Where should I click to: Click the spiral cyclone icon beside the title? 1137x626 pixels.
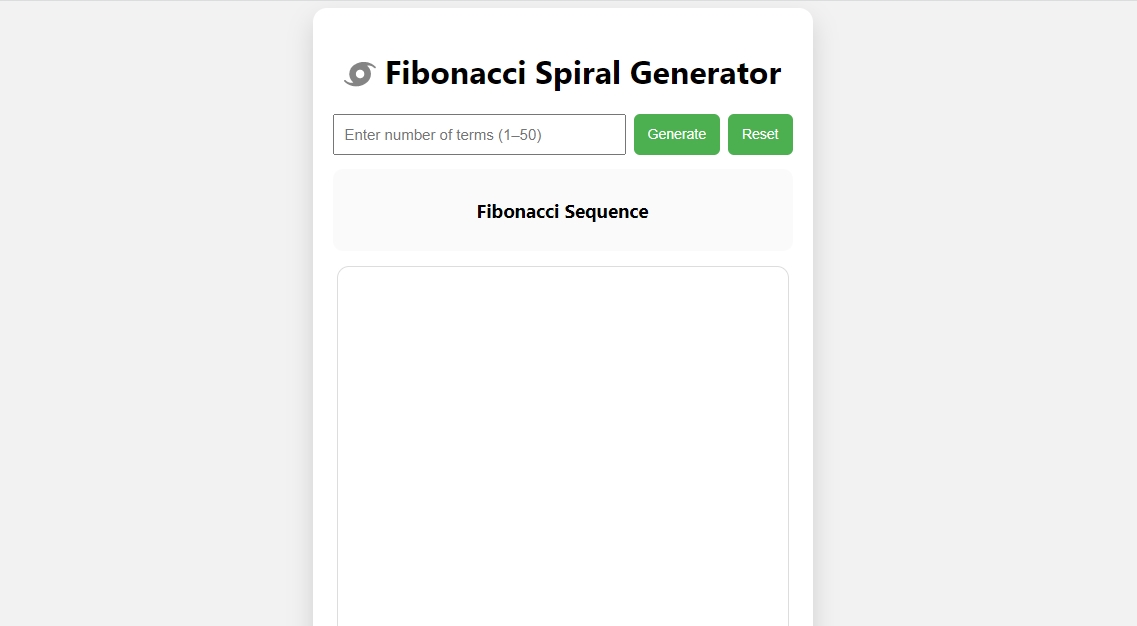pyautogui.click(x=359, y=74)
